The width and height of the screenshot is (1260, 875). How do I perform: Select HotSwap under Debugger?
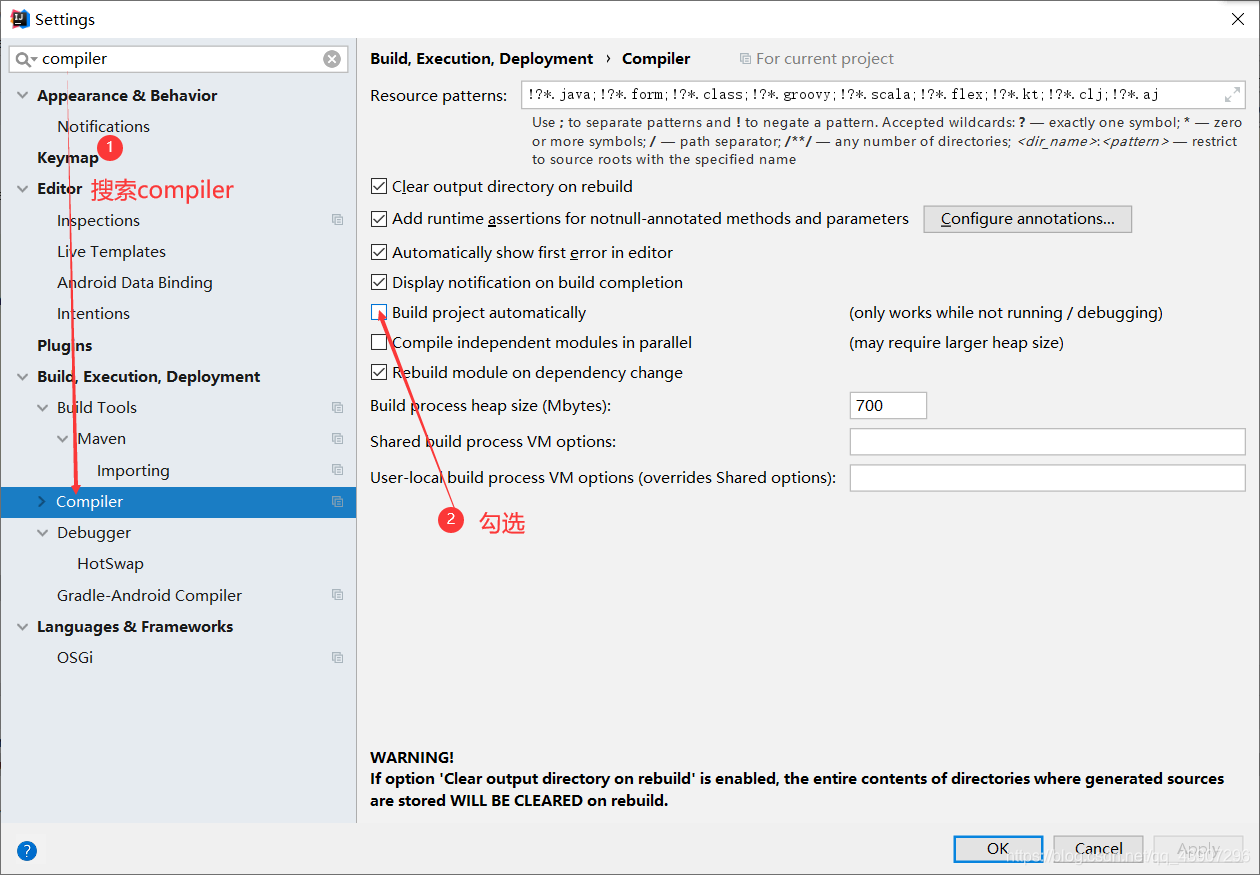click(110, 563)
